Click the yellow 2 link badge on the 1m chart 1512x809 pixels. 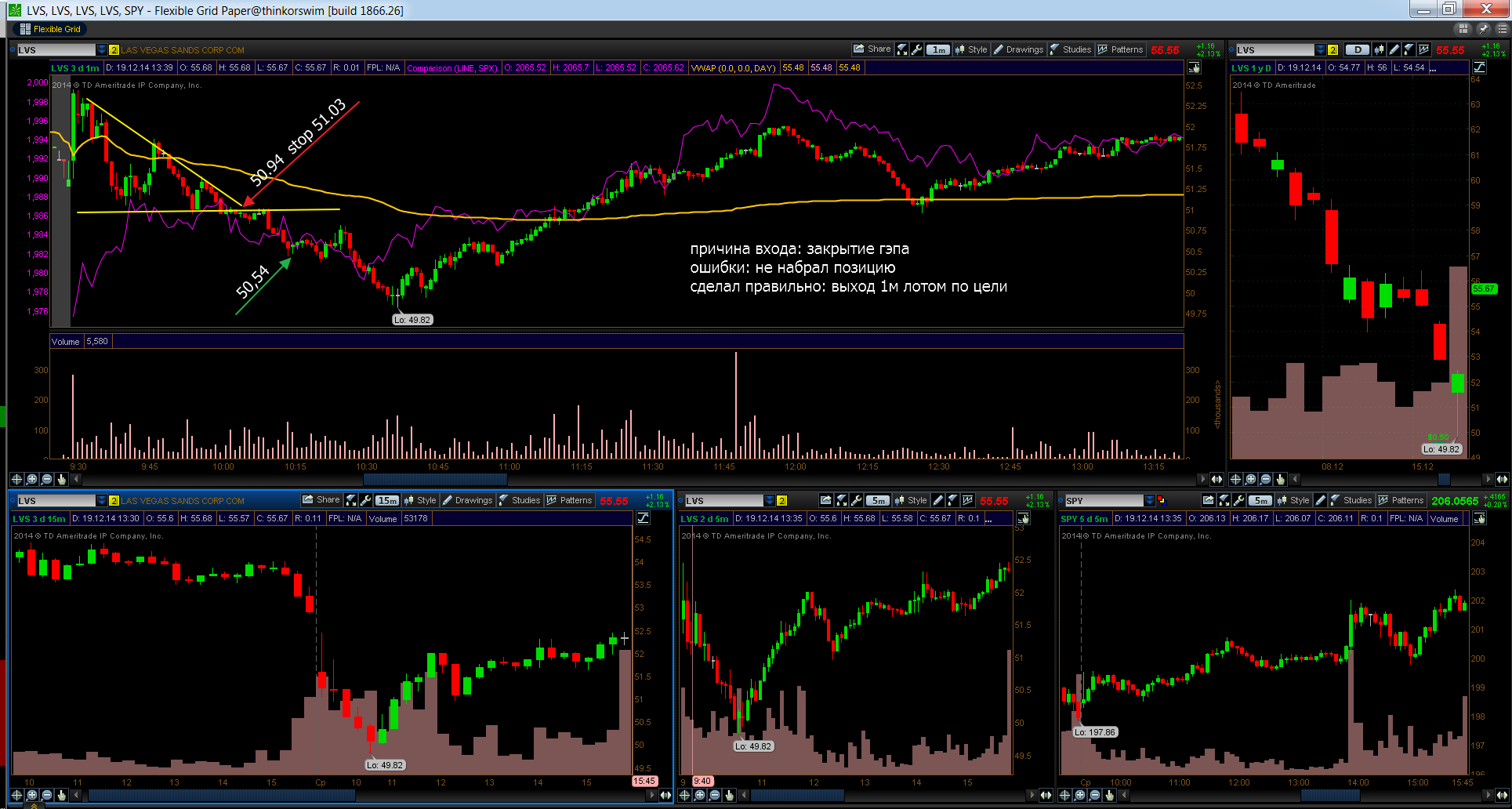pos(114,50)
